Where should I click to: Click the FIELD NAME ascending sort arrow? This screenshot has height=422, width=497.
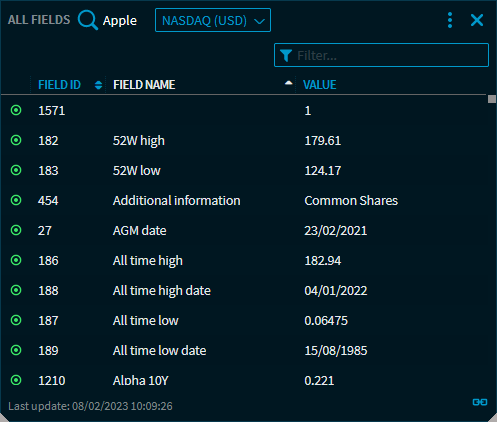tap(289, 83)
